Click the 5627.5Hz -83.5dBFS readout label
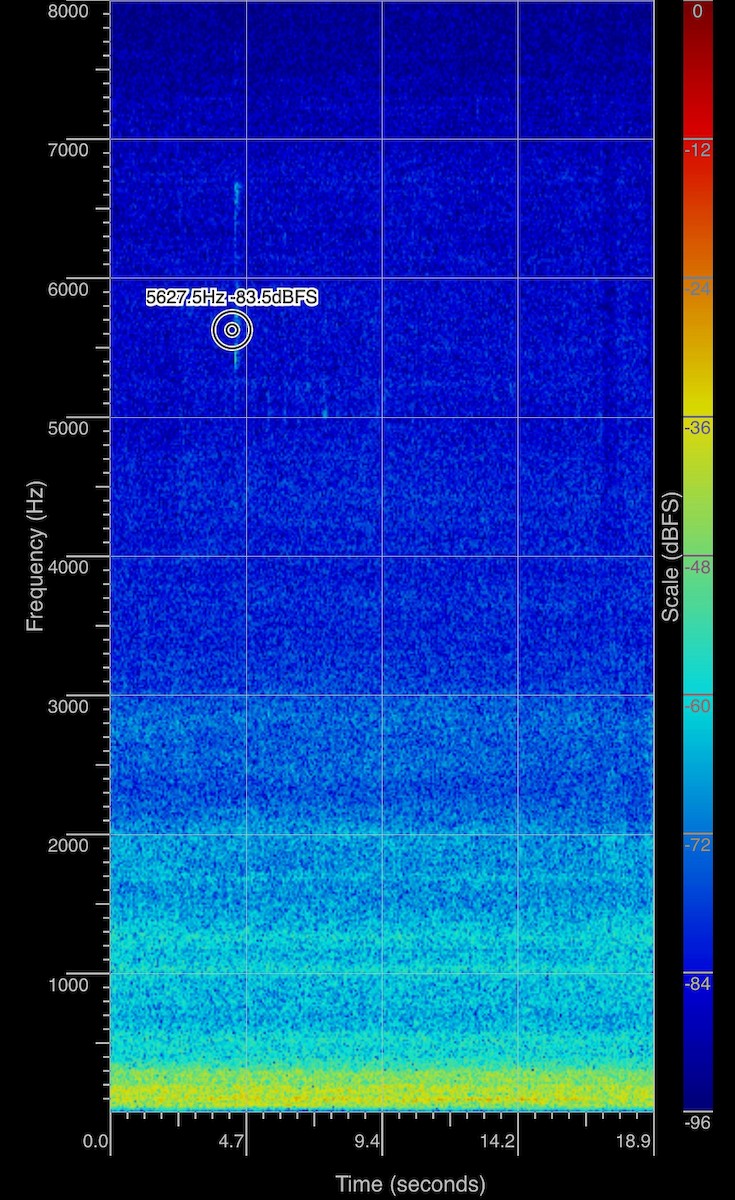The image size is (735, 1200). coord(232,297)
